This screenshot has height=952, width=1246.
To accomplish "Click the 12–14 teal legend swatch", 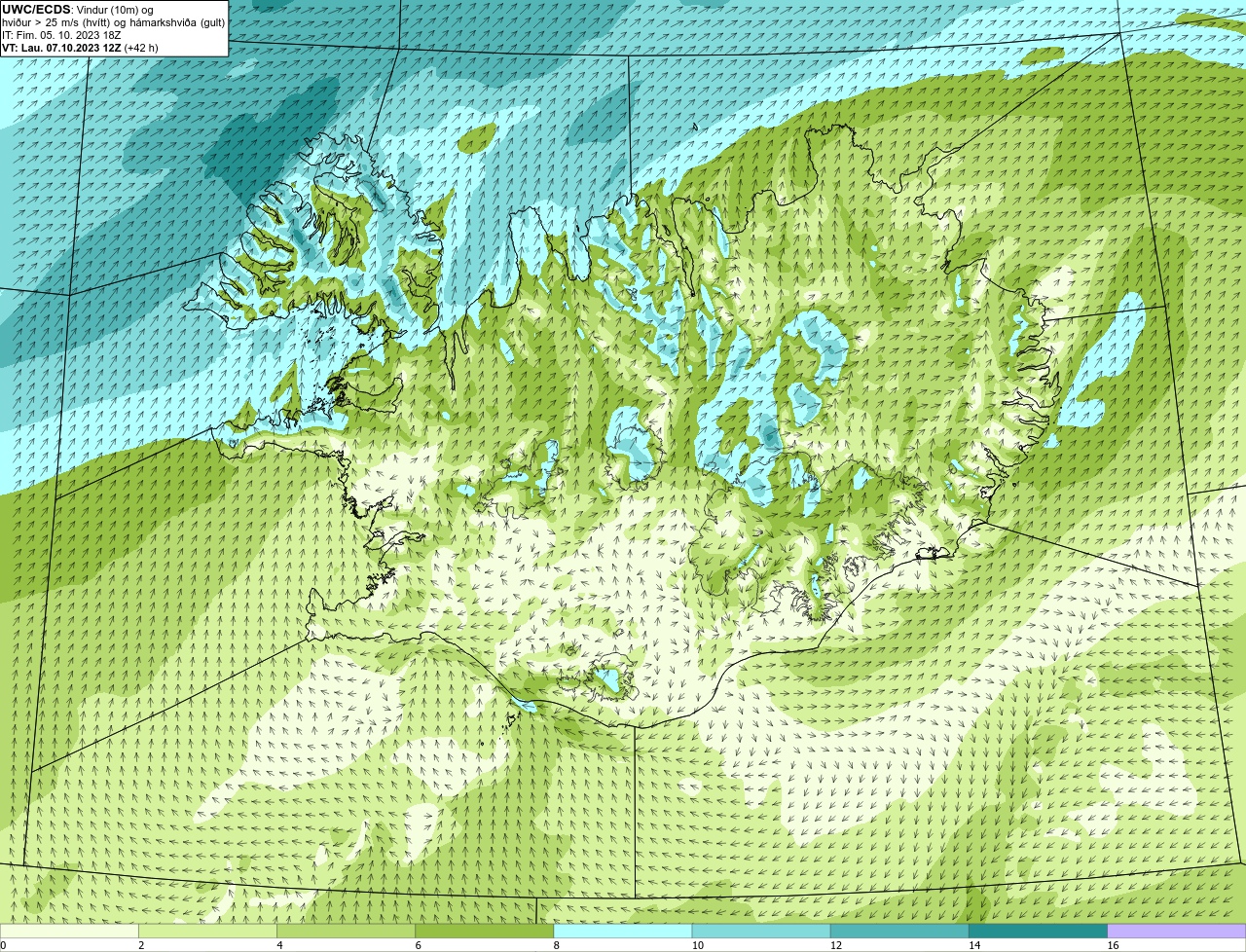I will pos(899,931).
